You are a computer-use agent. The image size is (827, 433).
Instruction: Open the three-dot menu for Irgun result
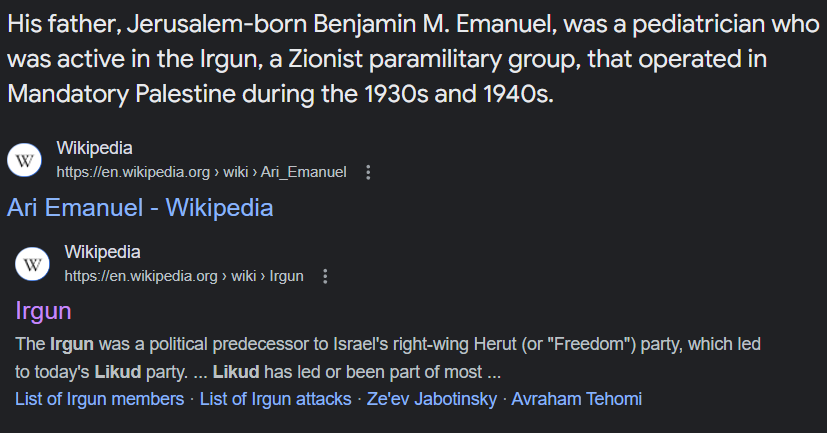coord(325,276)
